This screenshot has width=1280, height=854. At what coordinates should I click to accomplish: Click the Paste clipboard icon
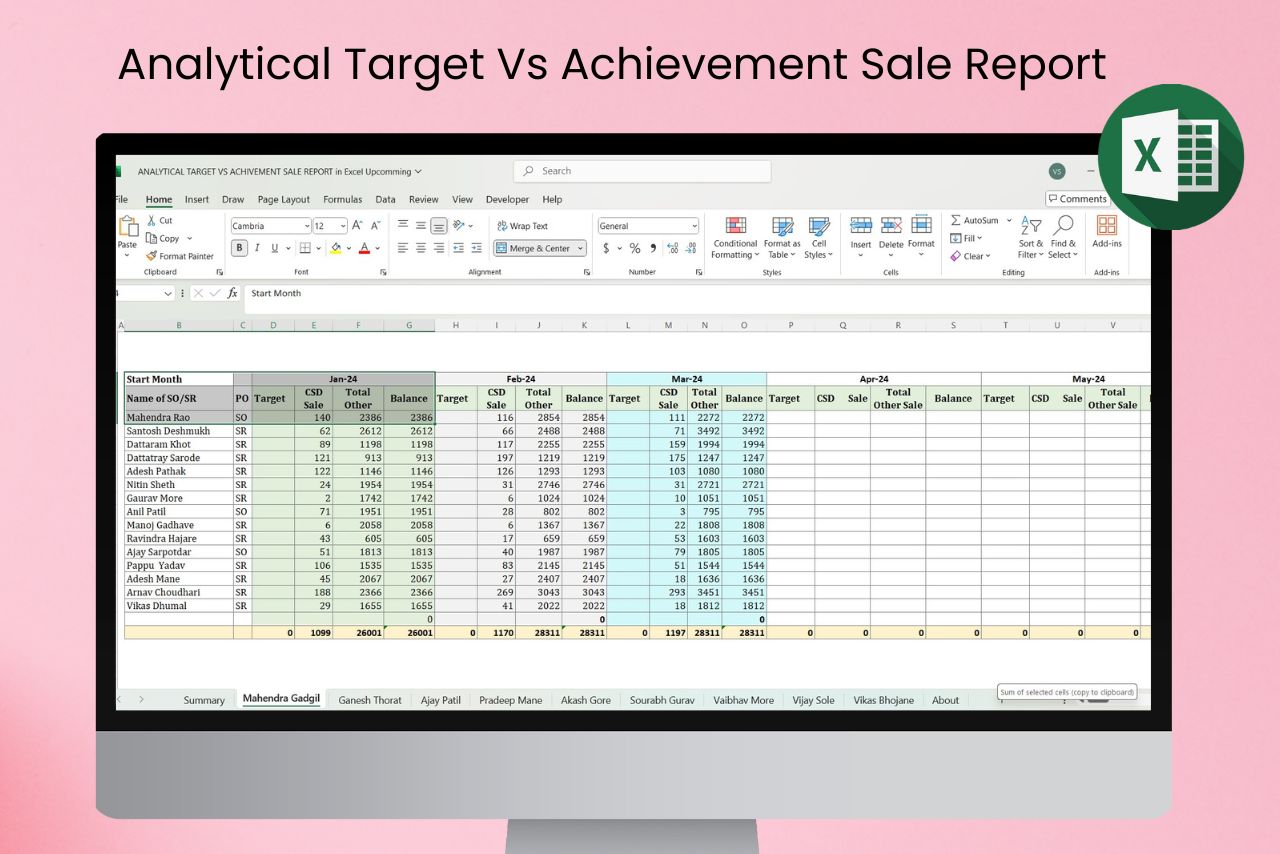click(128, 227)
